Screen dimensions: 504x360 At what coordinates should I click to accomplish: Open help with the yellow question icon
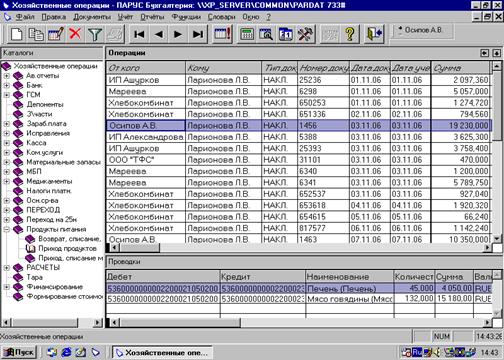(x=349, y=34)
